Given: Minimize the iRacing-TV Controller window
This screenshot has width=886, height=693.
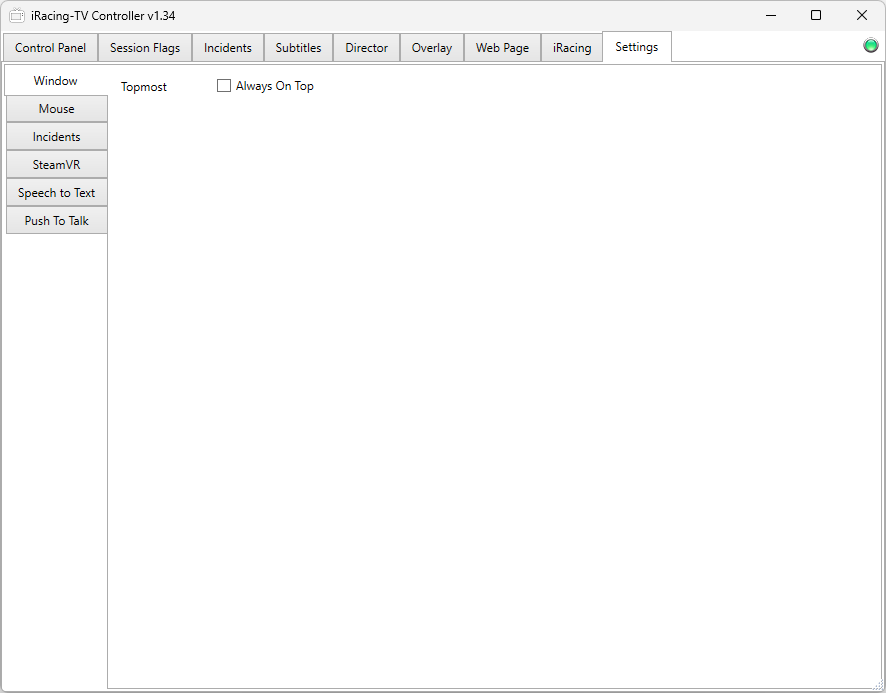Looking at the screenshot, I should point(771,15).
